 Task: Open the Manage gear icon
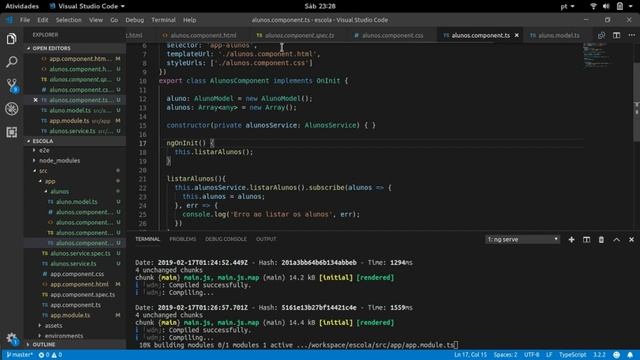coord(11,338)
